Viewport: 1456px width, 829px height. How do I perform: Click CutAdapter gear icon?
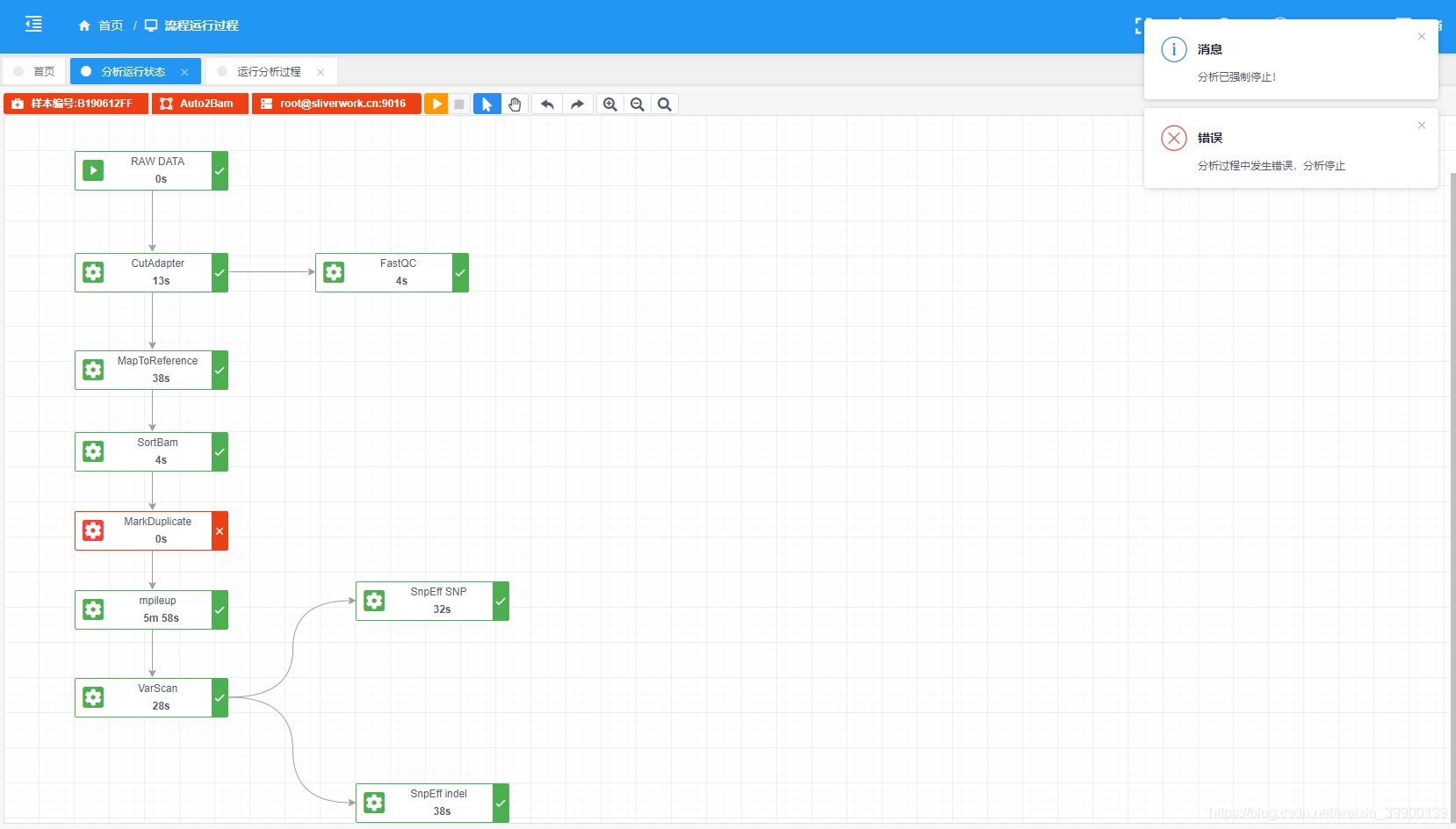[93, 272]
